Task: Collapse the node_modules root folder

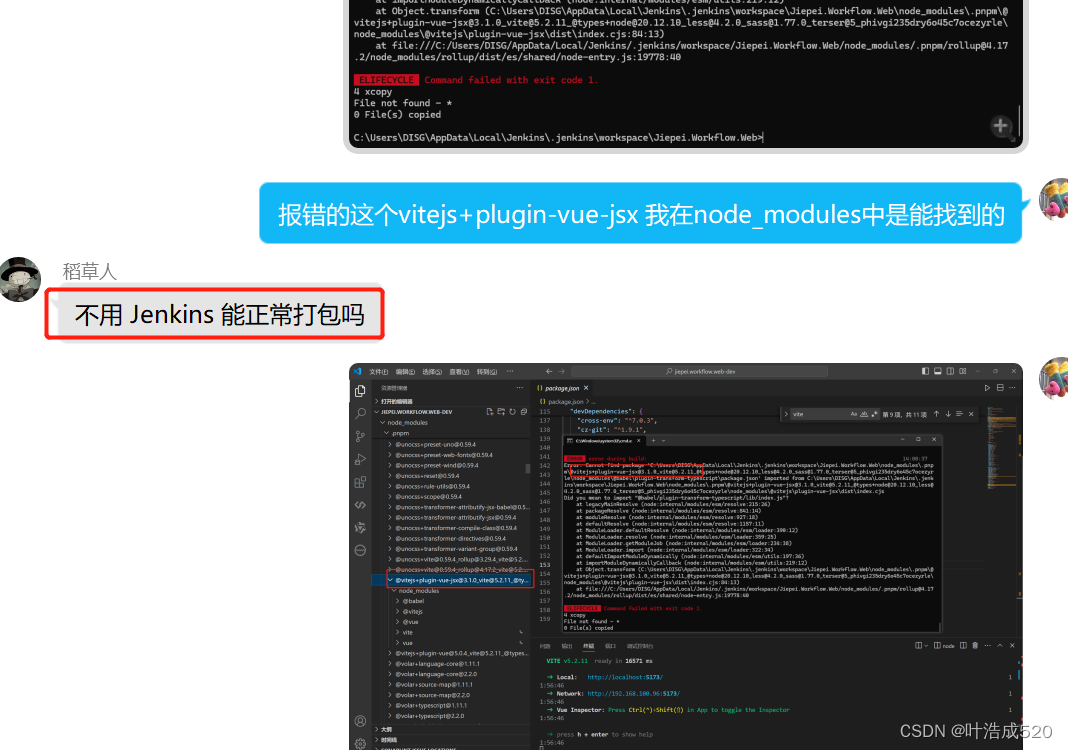Action: [383, 422]
